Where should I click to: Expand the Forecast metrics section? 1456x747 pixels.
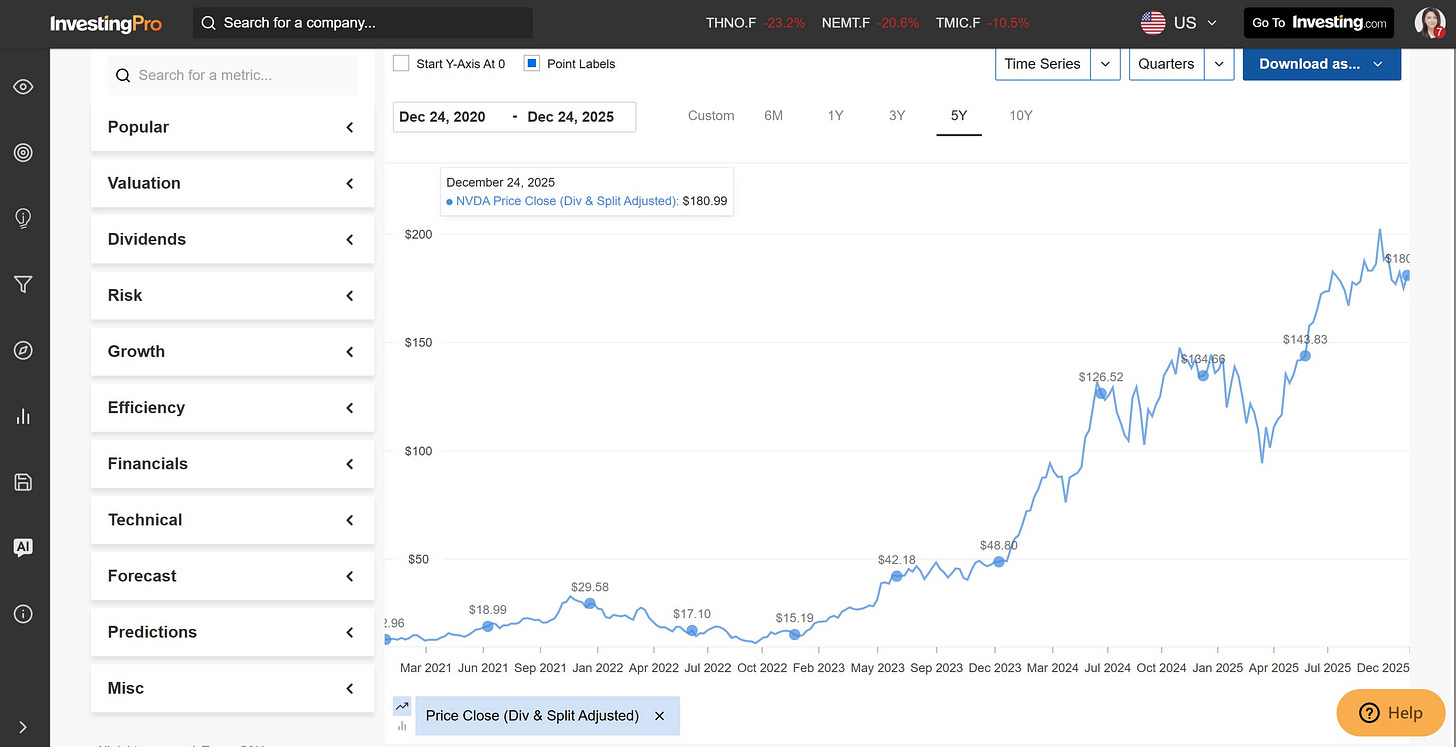[232, 575]
